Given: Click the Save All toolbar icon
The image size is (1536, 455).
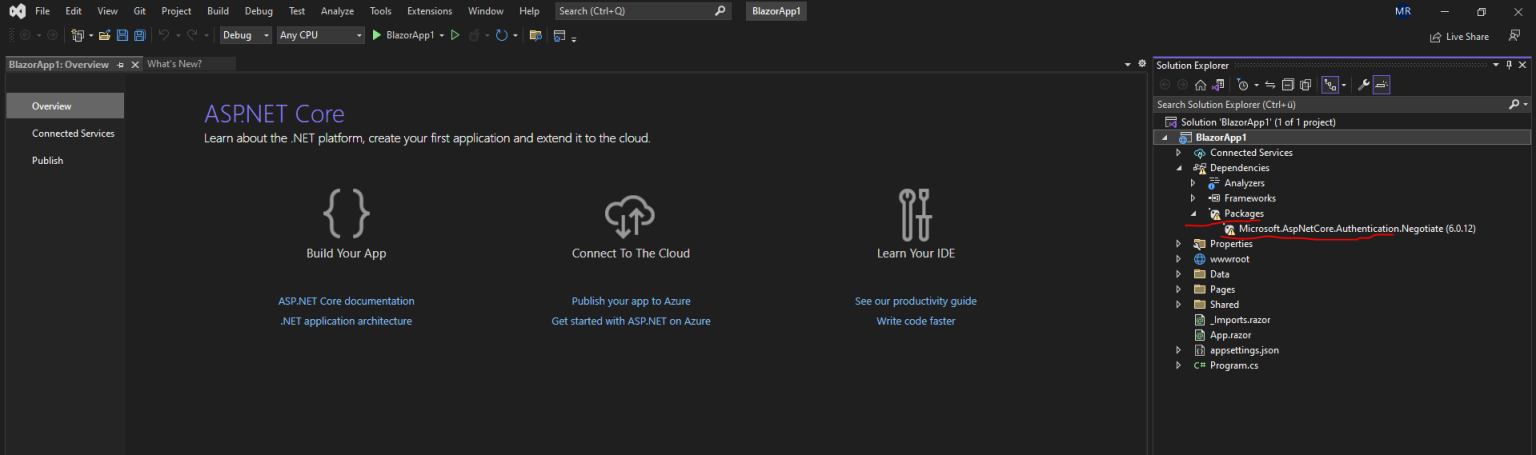Looking at the screenshot, I should (x=139, y=35).
